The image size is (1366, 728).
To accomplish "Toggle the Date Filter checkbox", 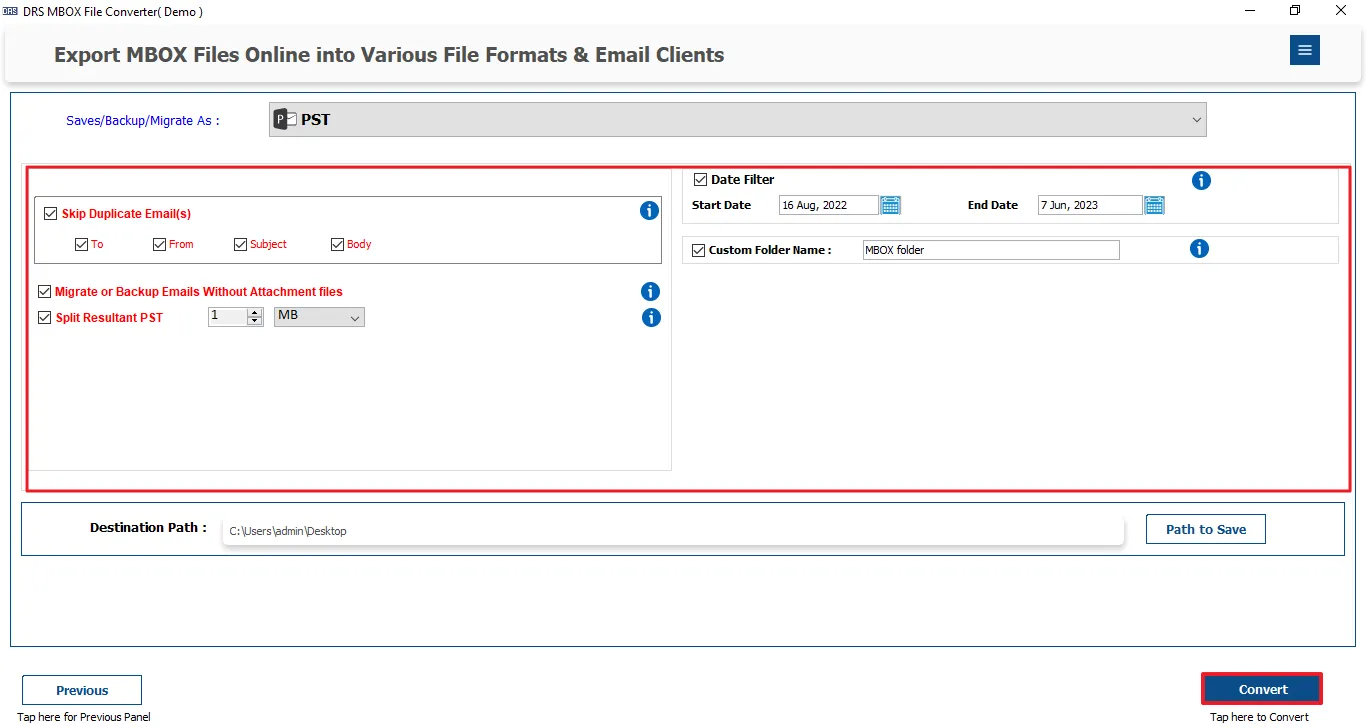I will (700, 180).
